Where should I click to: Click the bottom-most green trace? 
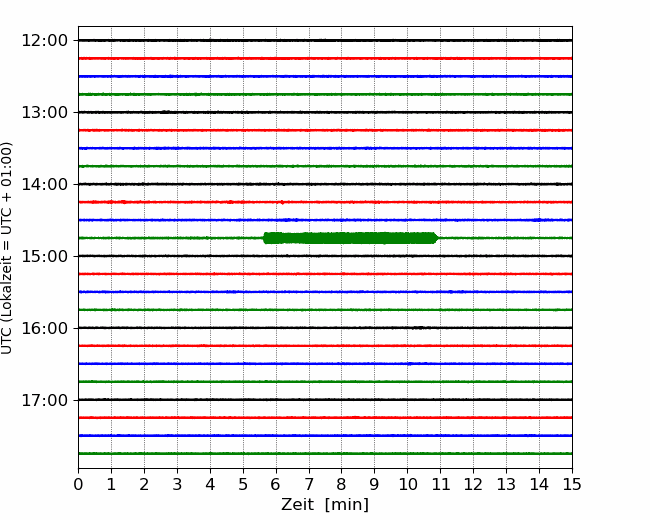coord(325,454)
